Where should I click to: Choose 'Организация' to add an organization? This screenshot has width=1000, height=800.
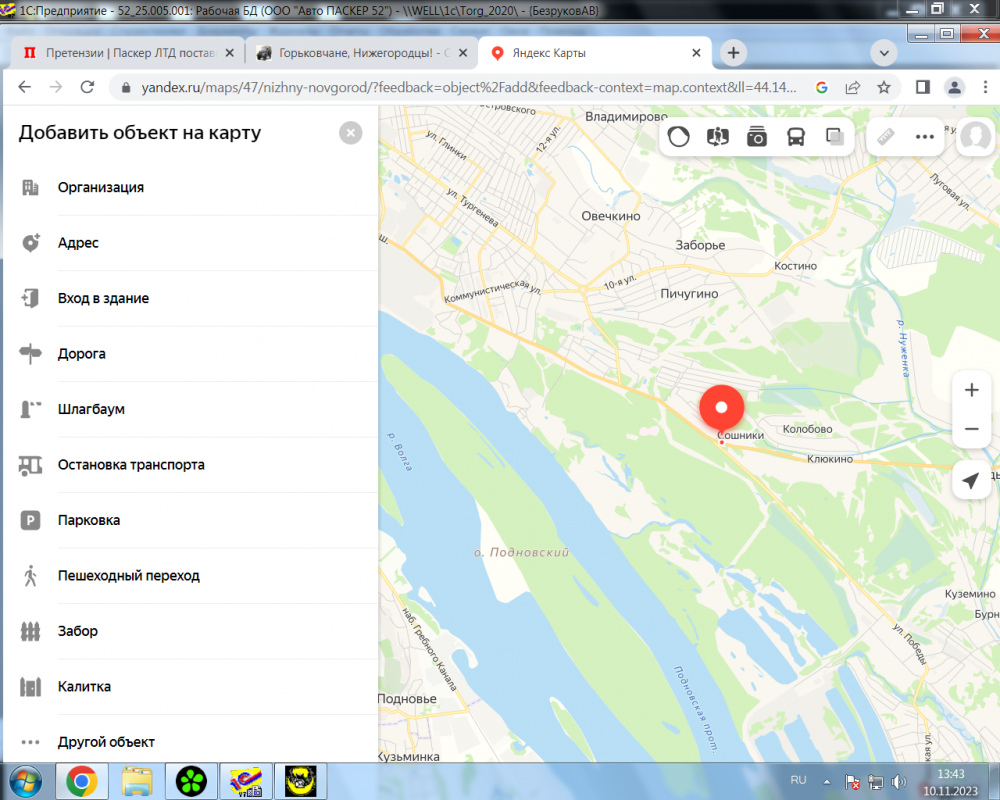point(101,187)
